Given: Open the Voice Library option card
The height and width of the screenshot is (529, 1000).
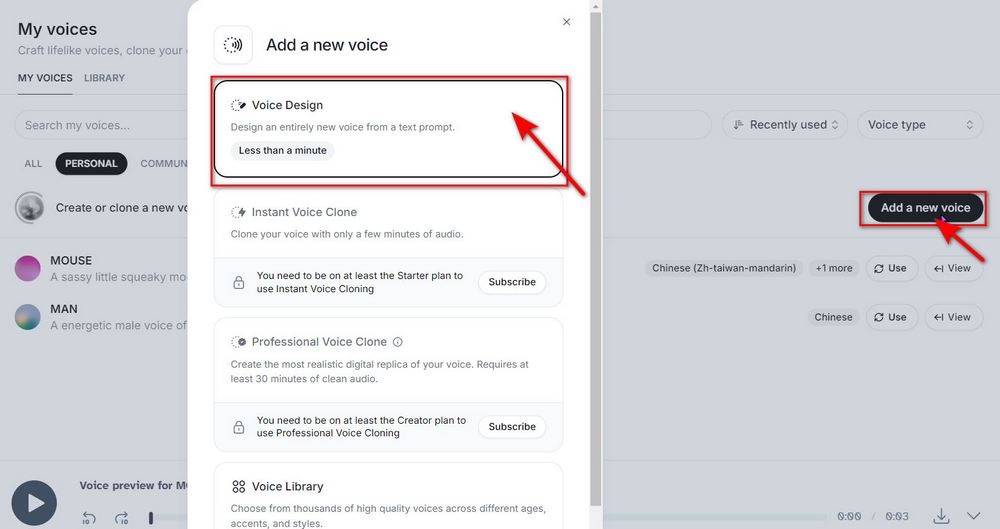Looking at the screenshot, I should coord(388,496).
